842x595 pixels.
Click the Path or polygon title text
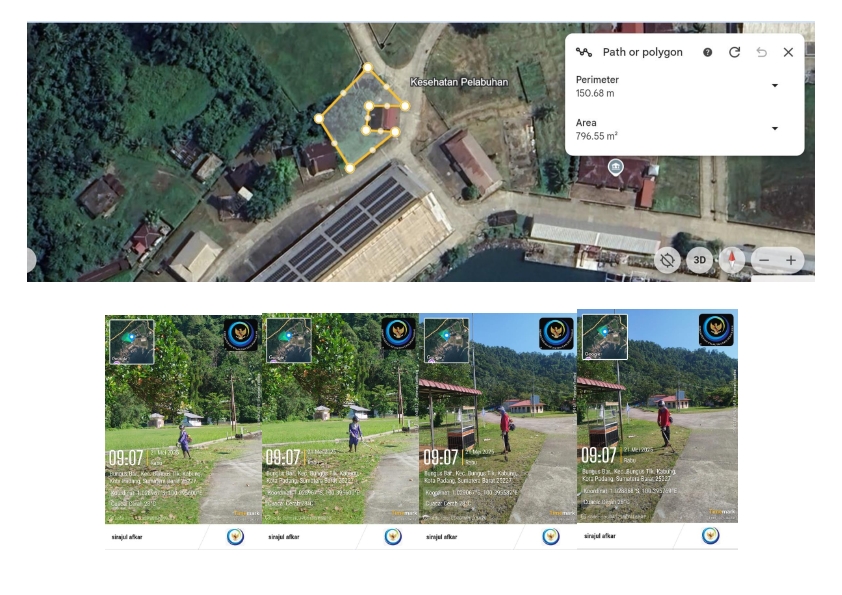point(642,52)
